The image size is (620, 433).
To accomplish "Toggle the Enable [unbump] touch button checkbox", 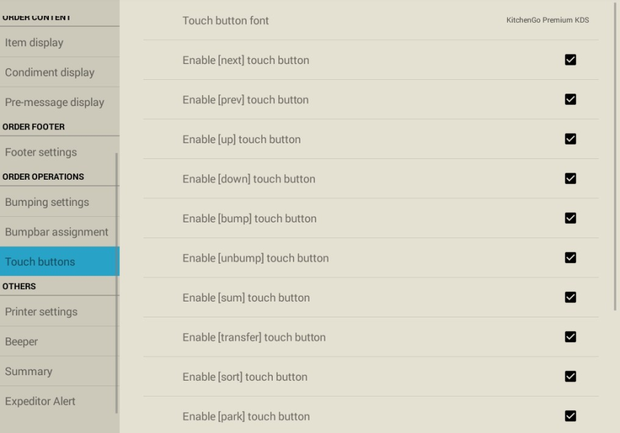I will 570,257.
